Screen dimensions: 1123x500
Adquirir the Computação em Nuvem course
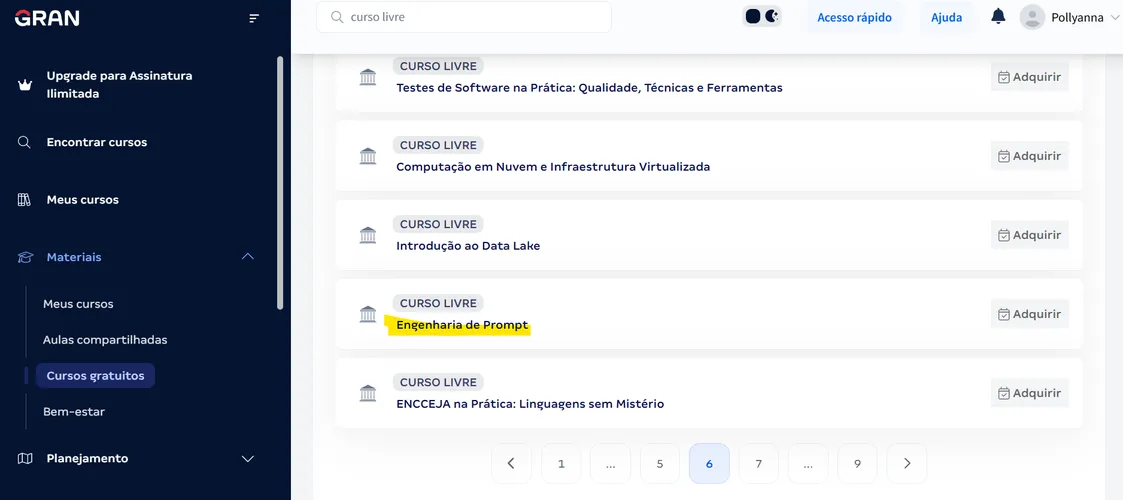point(1030,155)
